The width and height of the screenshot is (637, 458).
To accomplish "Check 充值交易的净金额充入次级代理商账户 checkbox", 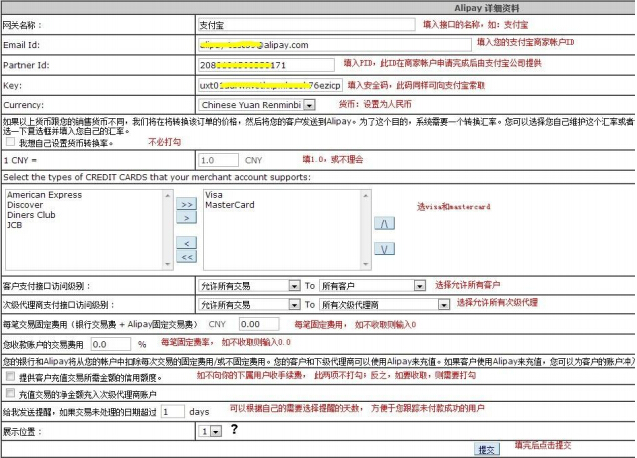I will pos(11,393).
